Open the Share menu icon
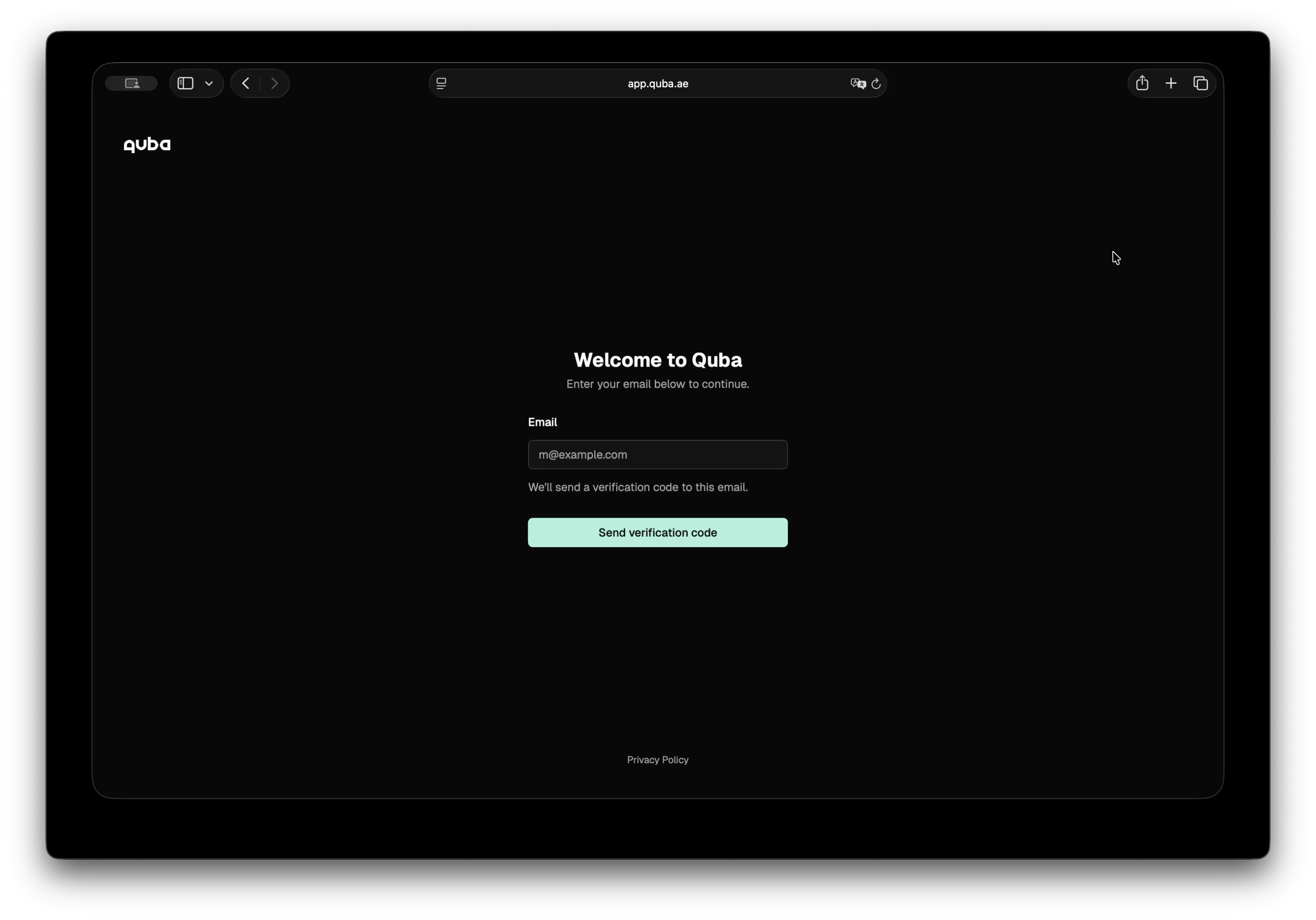This screenshot has width=1316, height=920. [1142, 83]
